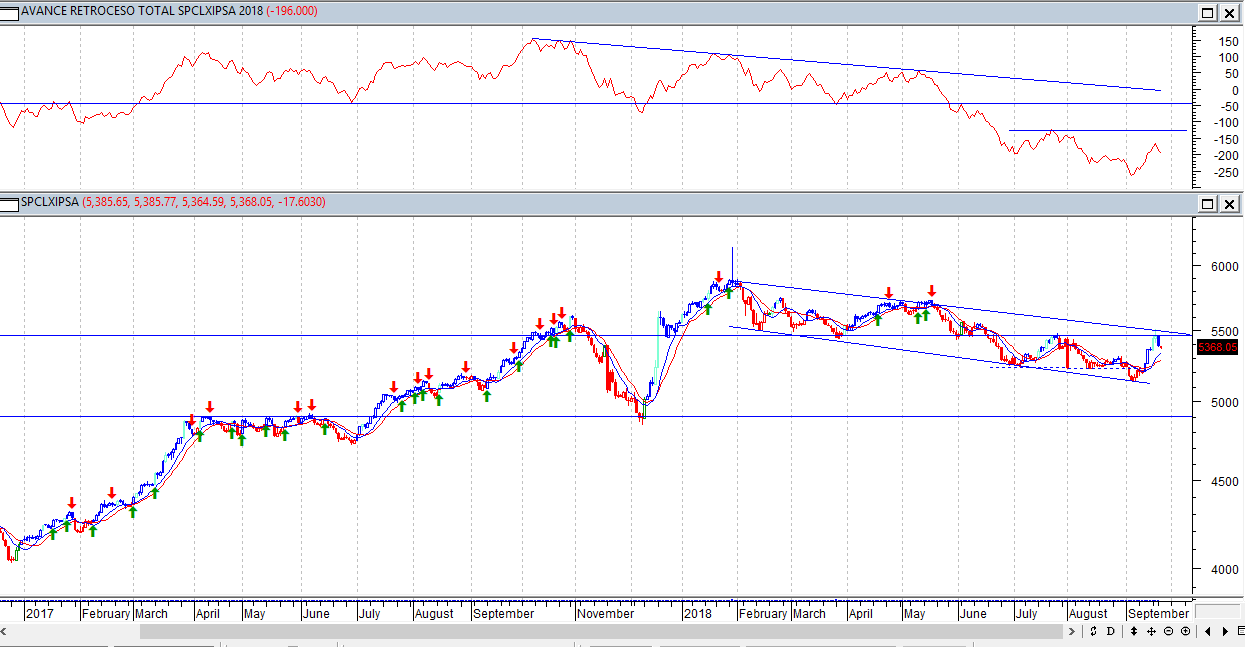Click the zoom out magnifier icon

(x=1169, y=631)
